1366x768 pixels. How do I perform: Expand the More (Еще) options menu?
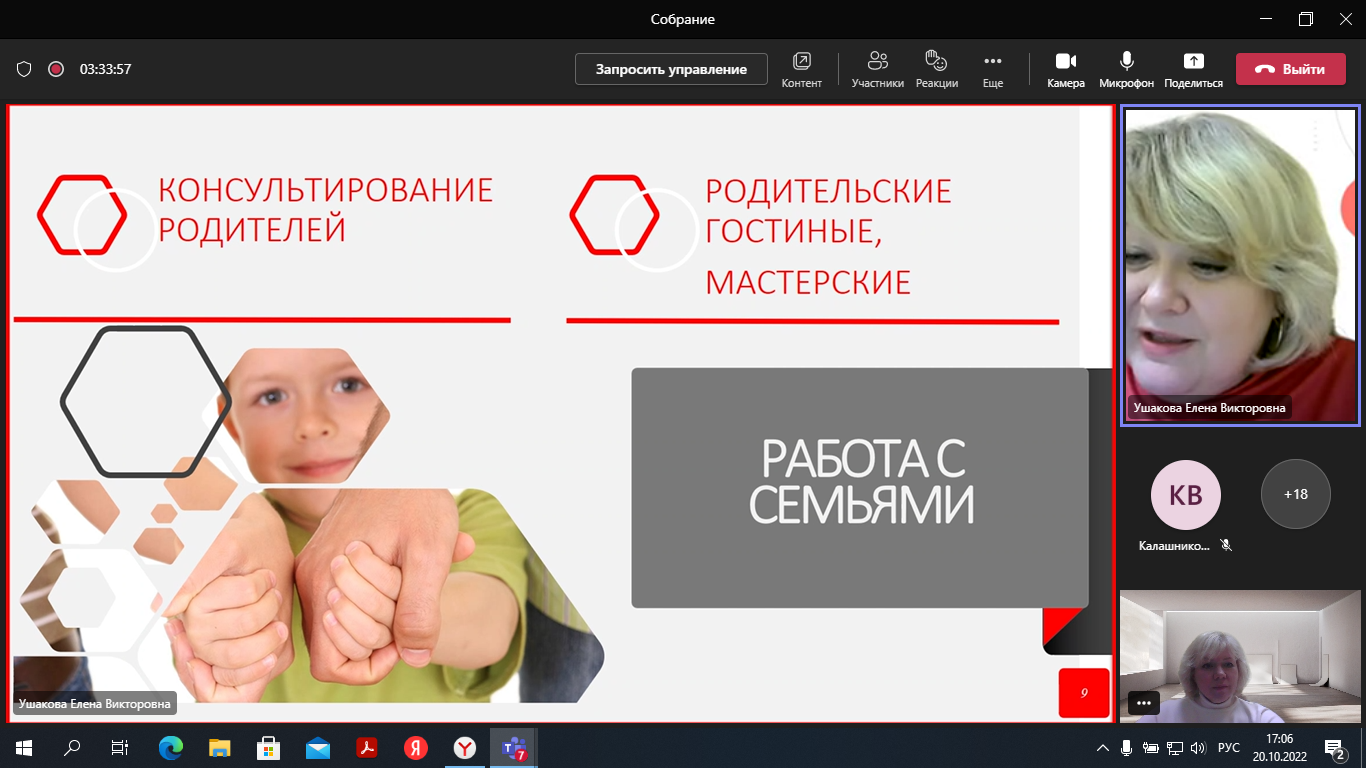(x=992, y=69)
